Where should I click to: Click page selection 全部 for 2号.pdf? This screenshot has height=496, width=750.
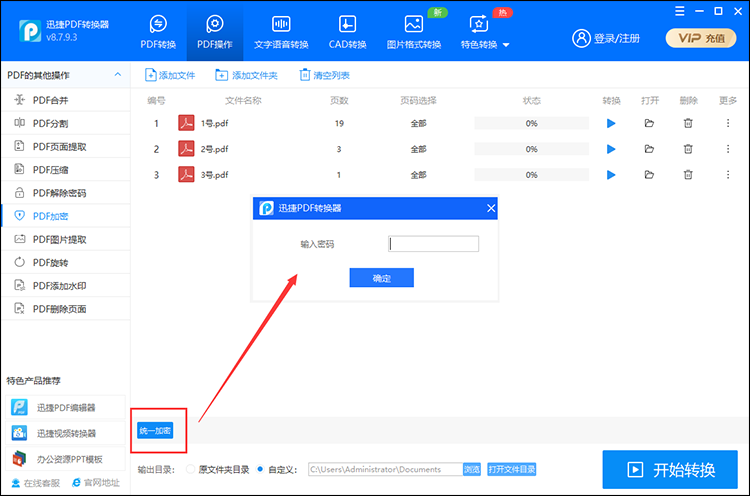pos(418,149)
